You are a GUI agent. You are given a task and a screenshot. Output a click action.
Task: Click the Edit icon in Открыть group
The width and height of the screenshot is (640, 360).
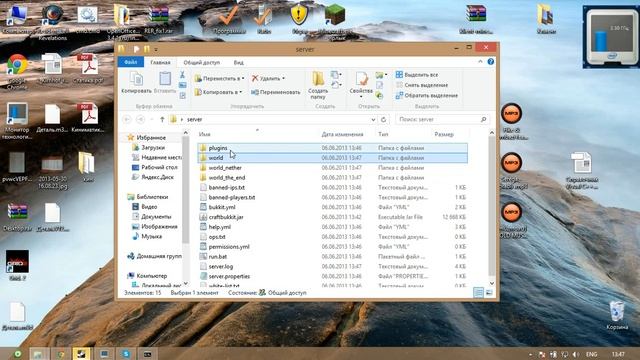point(379,85)
